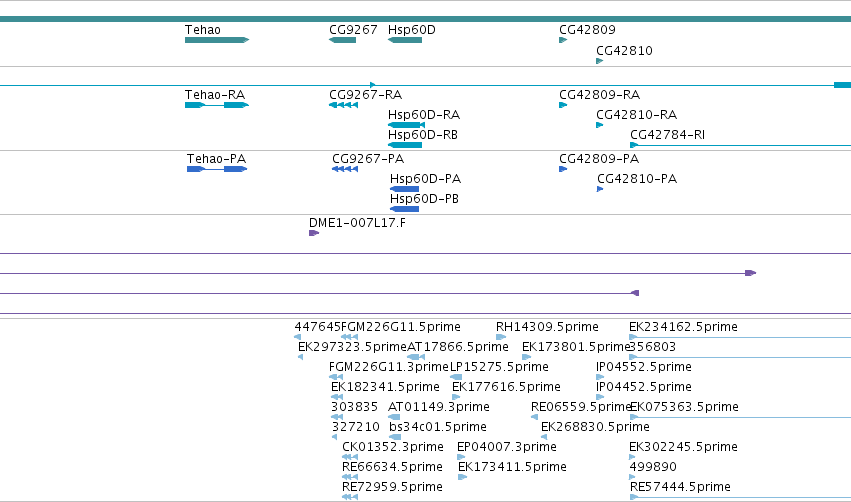Select the RE66634.5prime EST
The height and width of the screenshot is (502, 851).
[x=350, y=478]
